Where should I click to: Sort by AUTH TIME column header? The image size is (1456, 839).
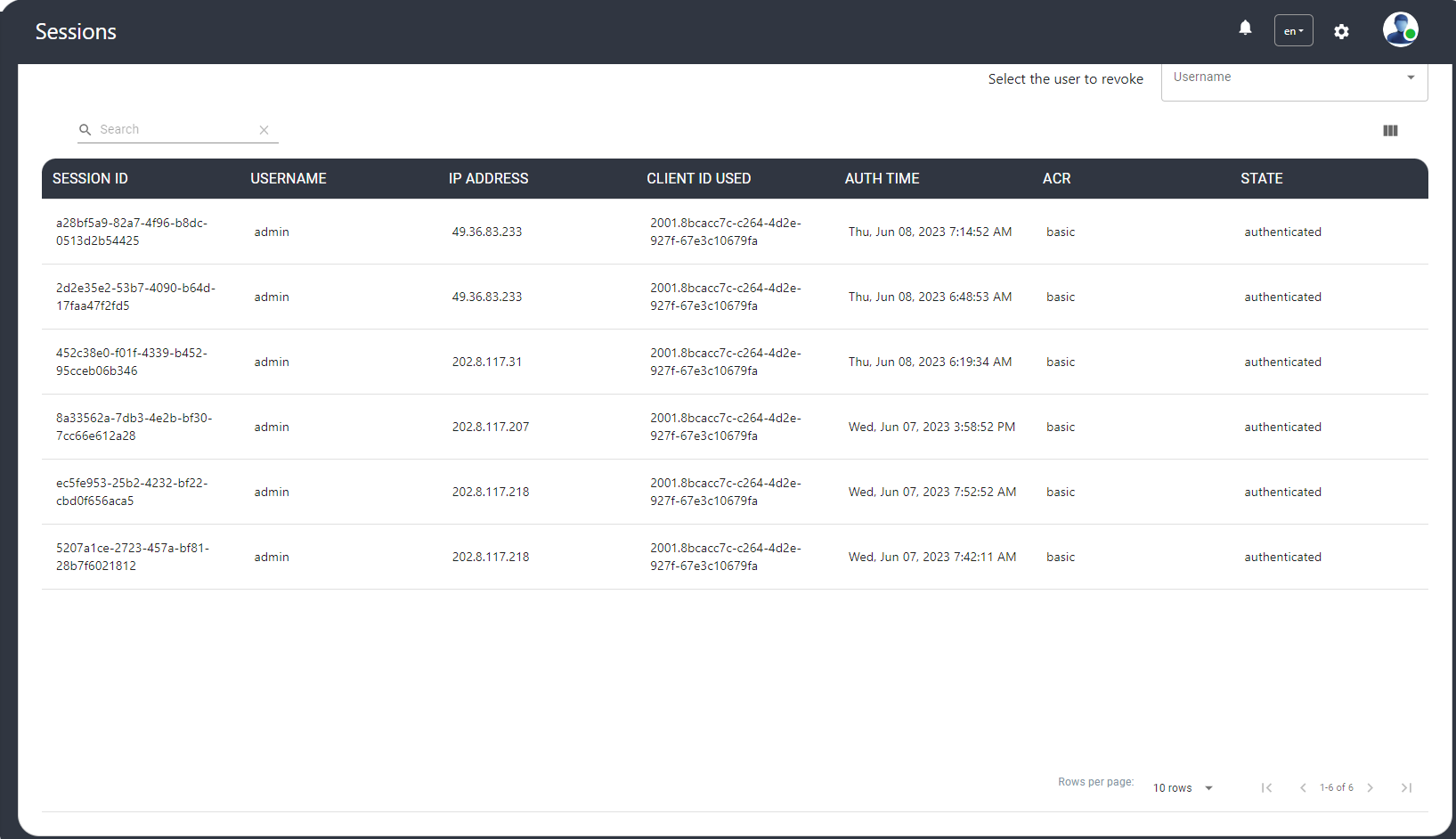[882, 179]
